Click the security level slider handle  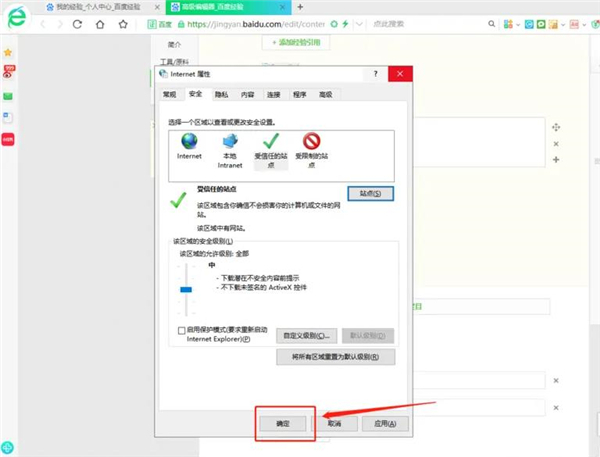point(186,288)
